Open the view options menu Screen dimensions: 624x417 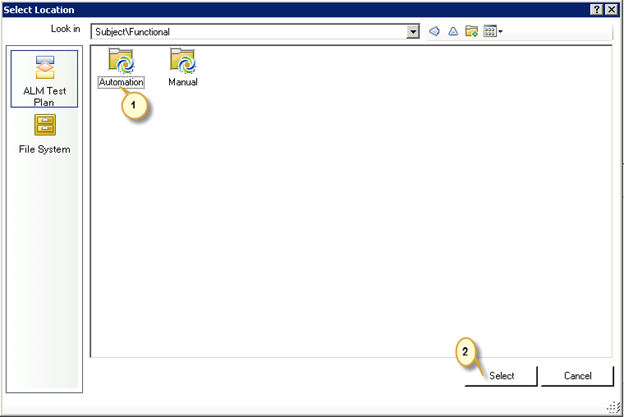(x=493, y=31)
